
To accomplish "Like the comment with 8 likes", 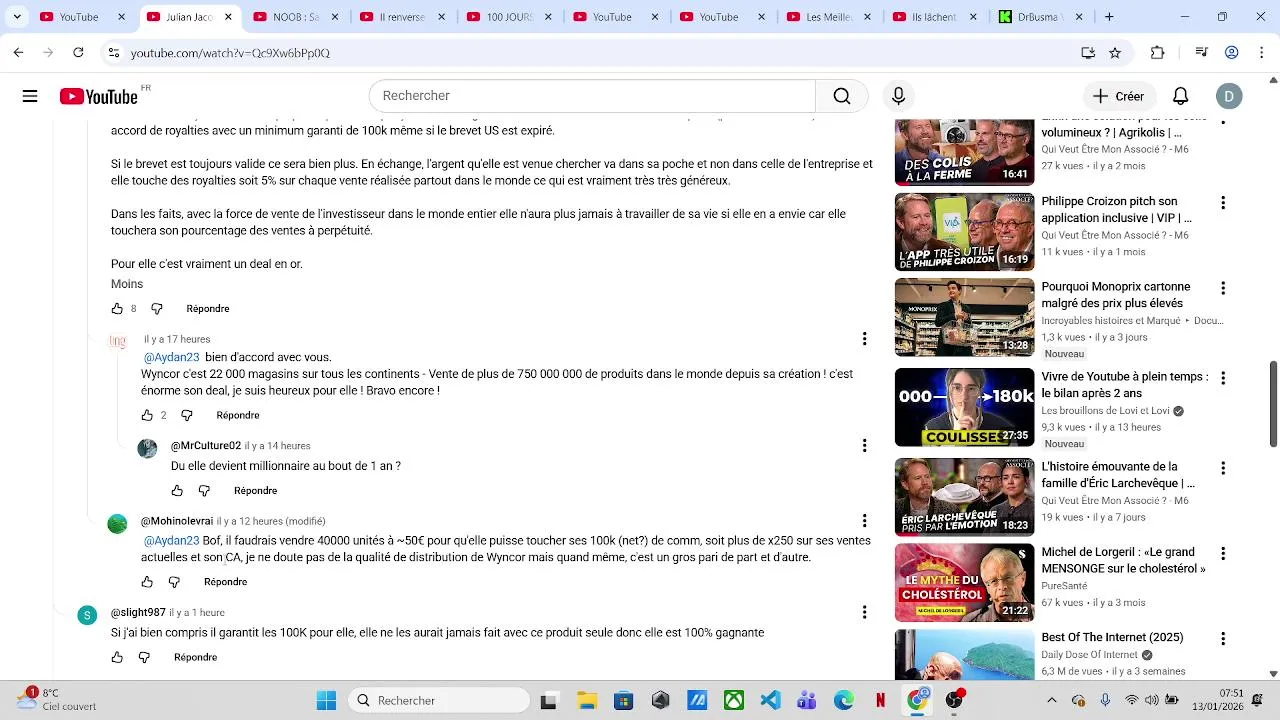I will tap(117, 309).
